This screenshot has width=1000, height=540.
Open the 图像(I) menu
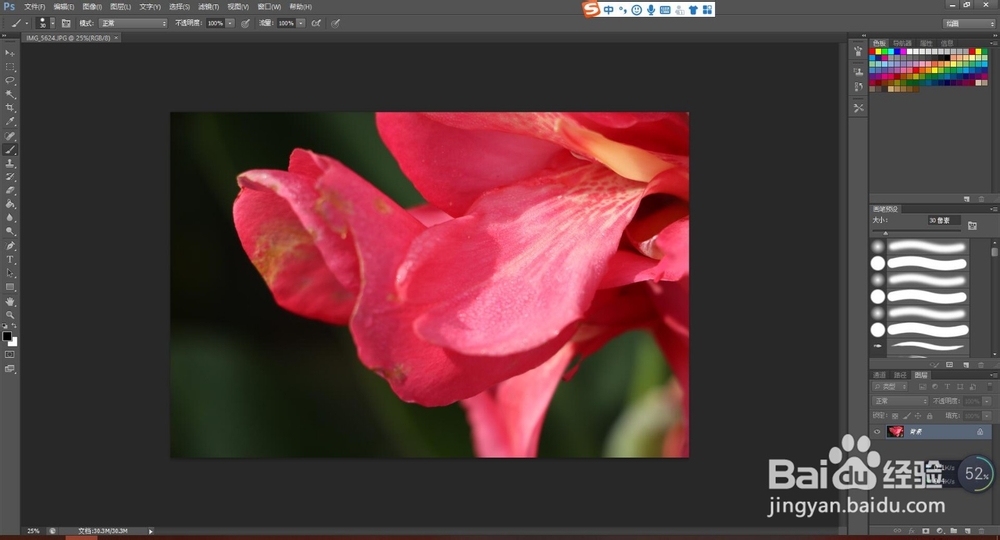click(92, 6)
